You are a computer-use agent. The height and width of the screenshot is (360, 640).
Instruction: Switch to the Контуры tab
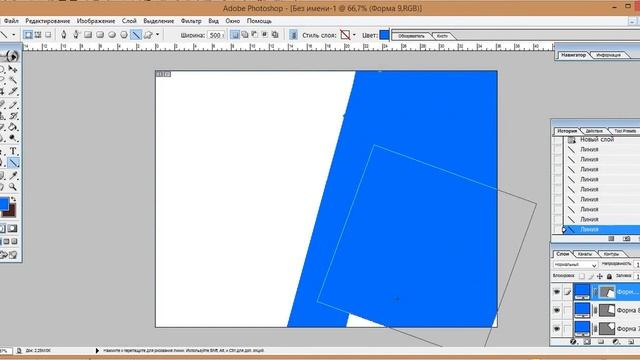click(611, 254)
